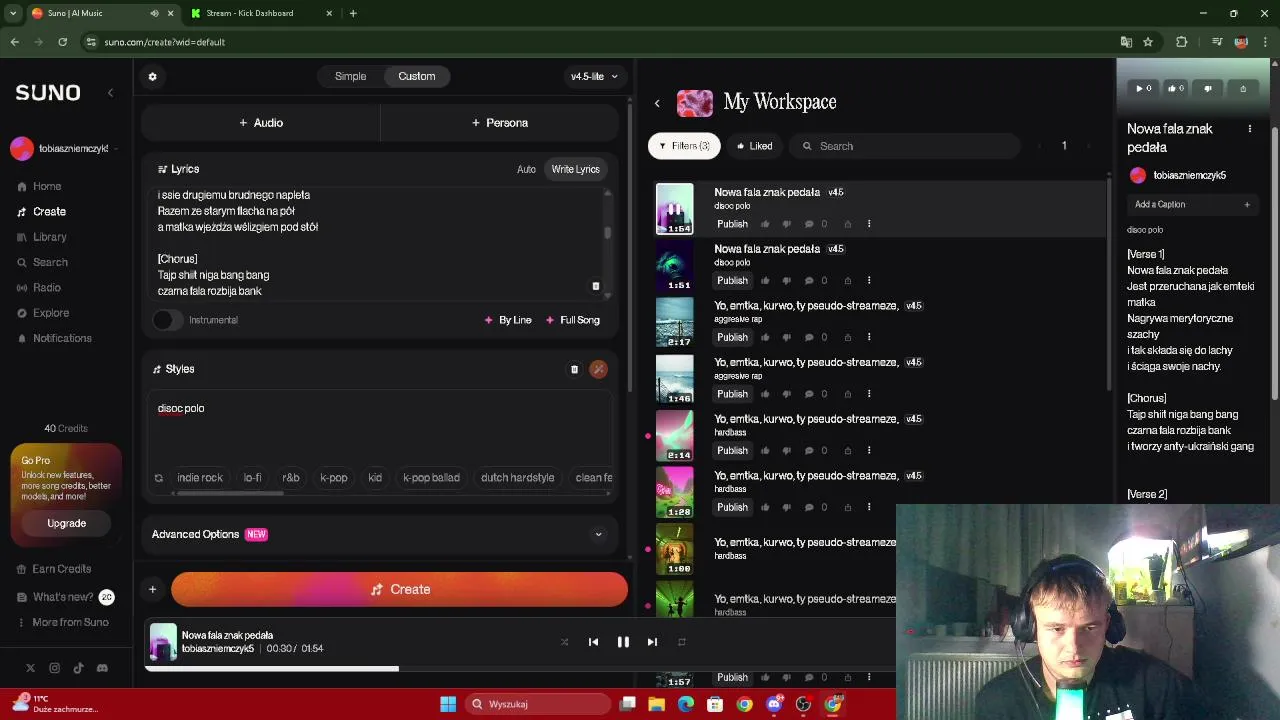Share the first Nowa fala znak pedała track
The width and height of the screenshot is (1280, 720).
(847, 224)
